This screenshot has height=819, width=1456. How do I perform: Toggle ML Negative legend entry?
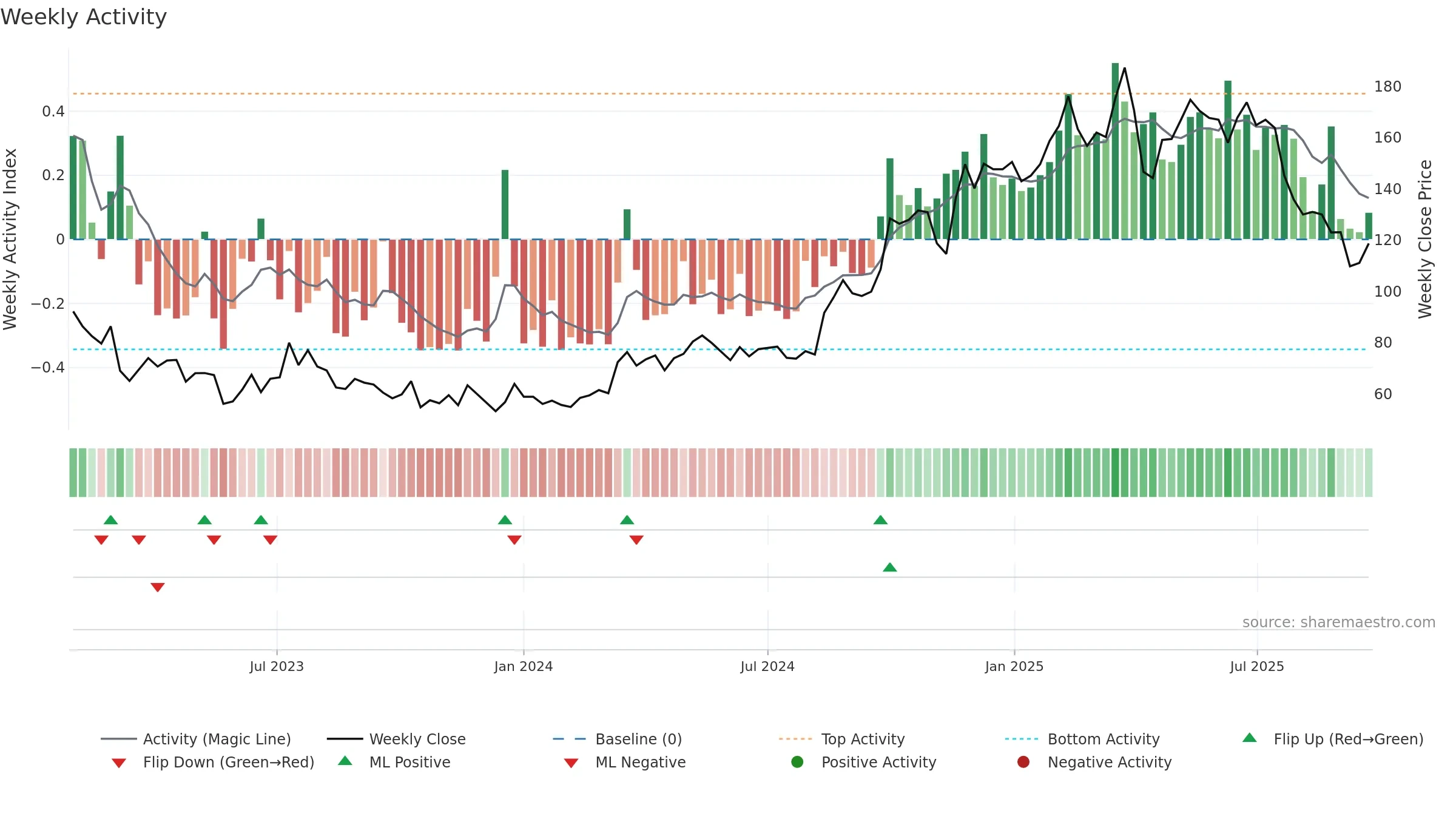pyautogui.click(x=624, y=762)
